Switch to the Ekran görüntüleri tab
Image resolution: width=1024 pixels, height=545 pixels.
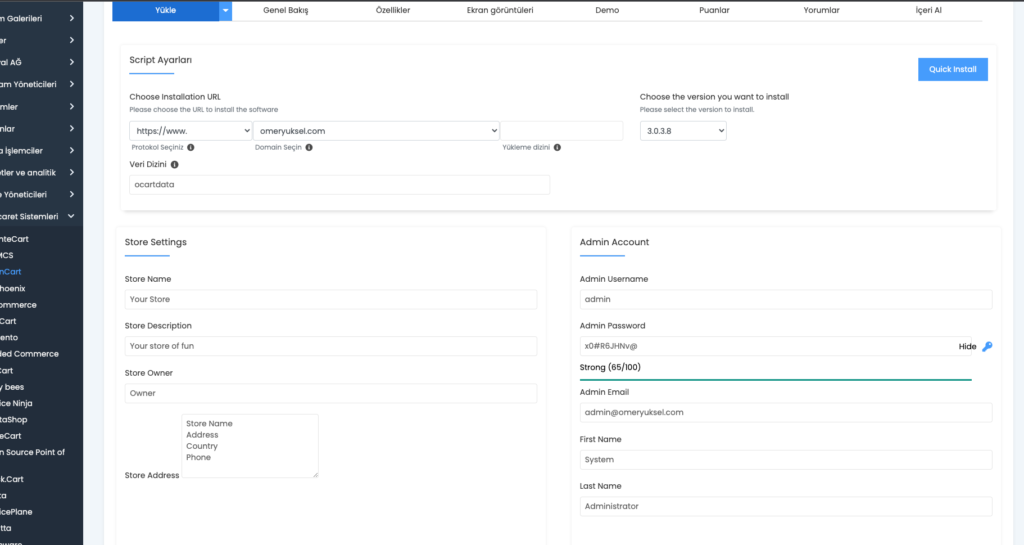(x=500, y=10)
